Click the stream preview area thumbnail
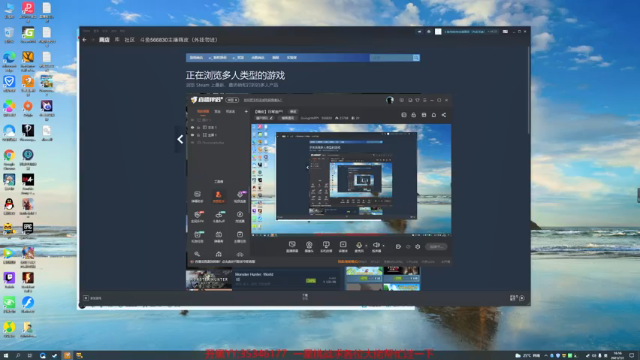The width and height of the screenshot is (640, 360). [351, 180]
